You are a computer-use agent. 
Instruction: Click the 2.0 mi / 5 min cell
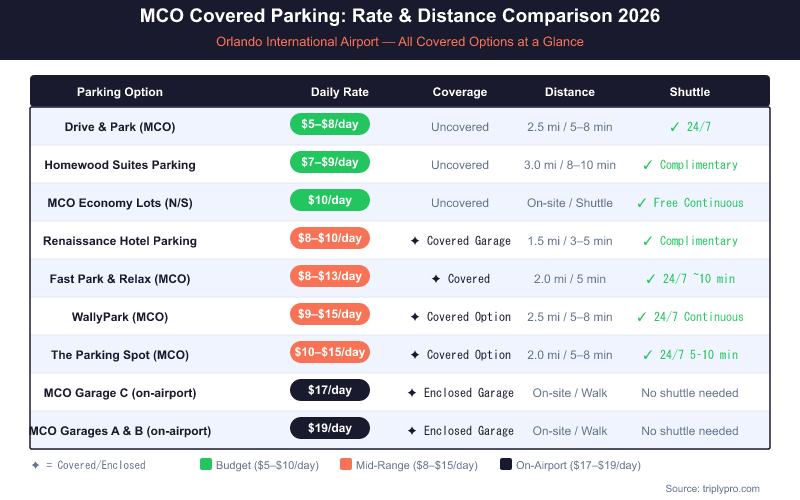pos(569,279)
